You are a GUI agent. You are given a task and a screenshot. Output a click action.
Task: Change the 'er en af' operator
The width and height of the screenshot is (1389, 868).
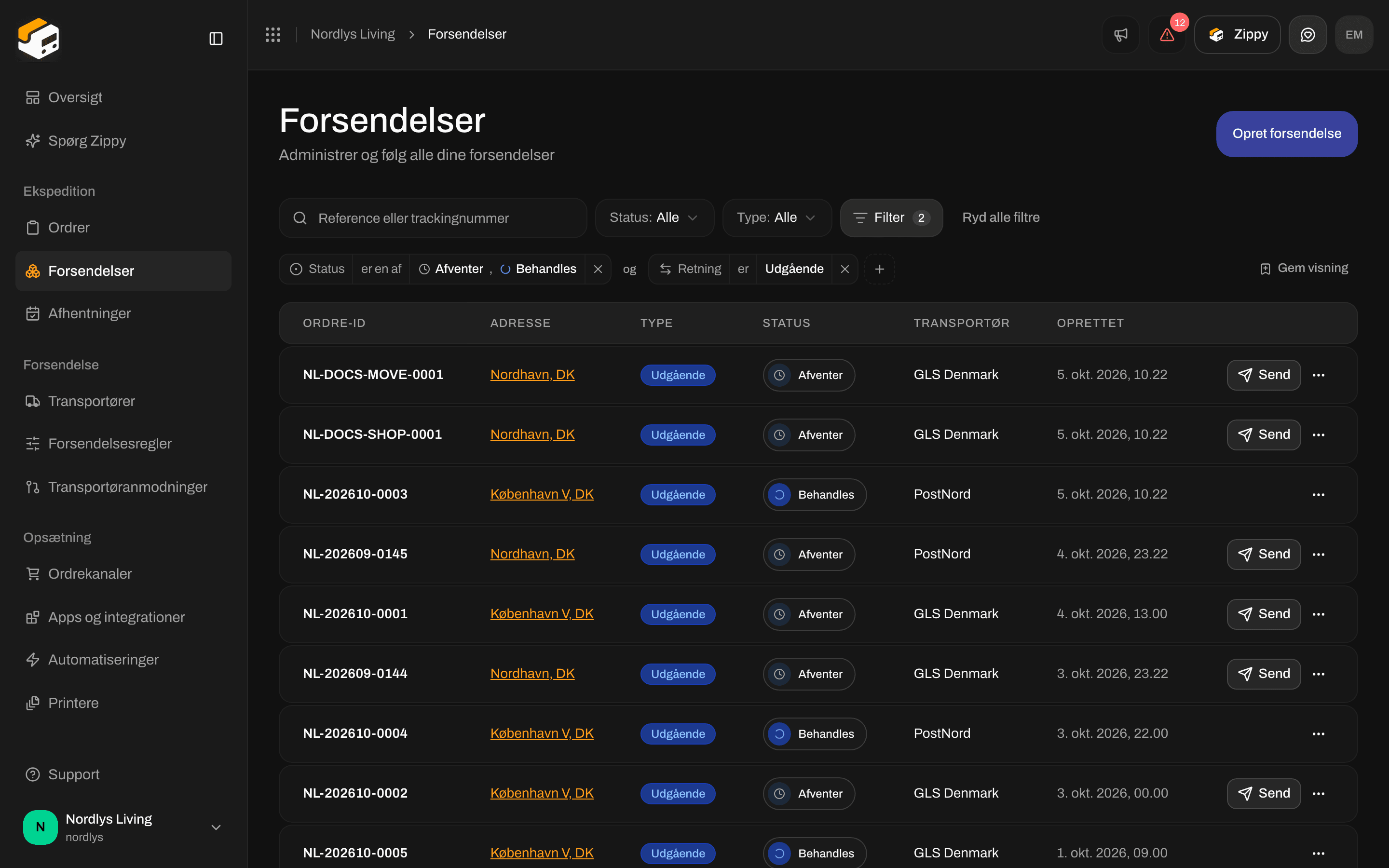(x=381, y=269)
